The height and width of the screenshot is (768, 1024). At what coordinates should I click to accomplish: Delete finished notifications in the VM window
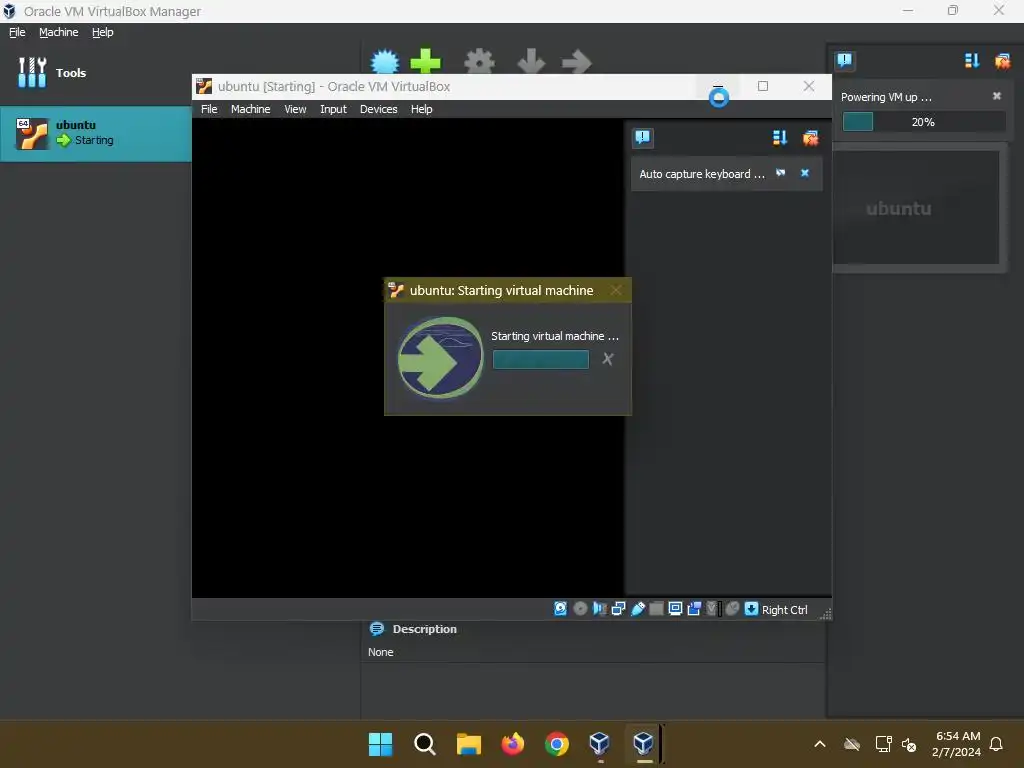(810, 137)
